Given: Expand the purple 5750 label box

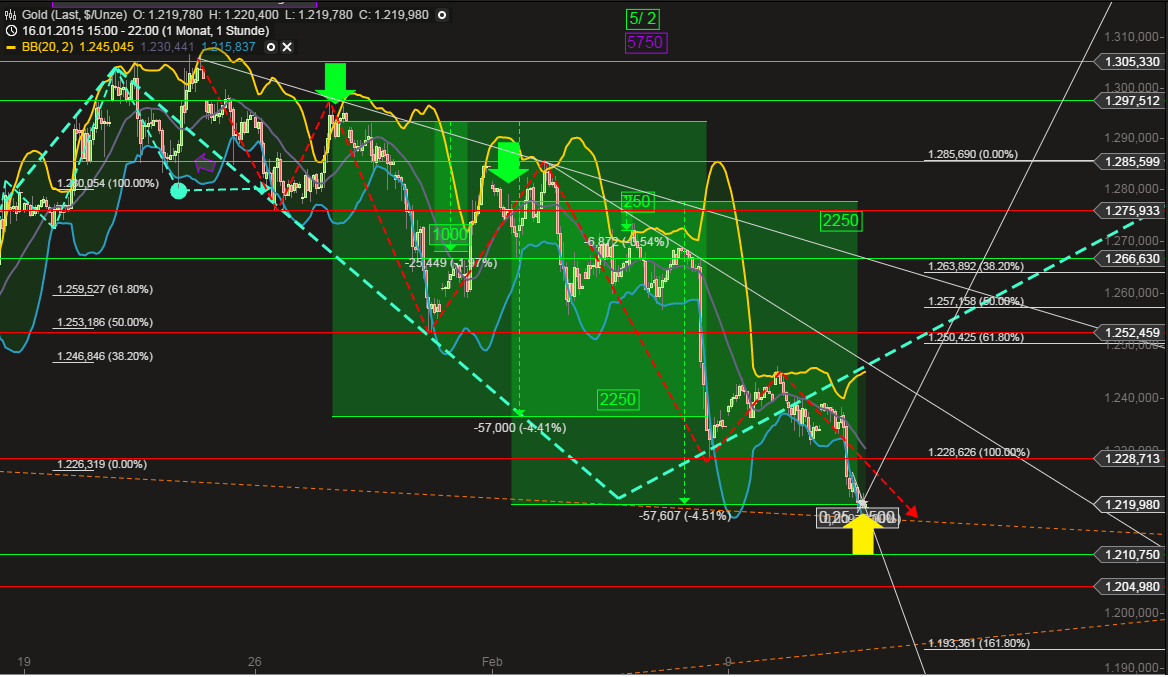Looking at the screenshot, I should tap(645, 42).
